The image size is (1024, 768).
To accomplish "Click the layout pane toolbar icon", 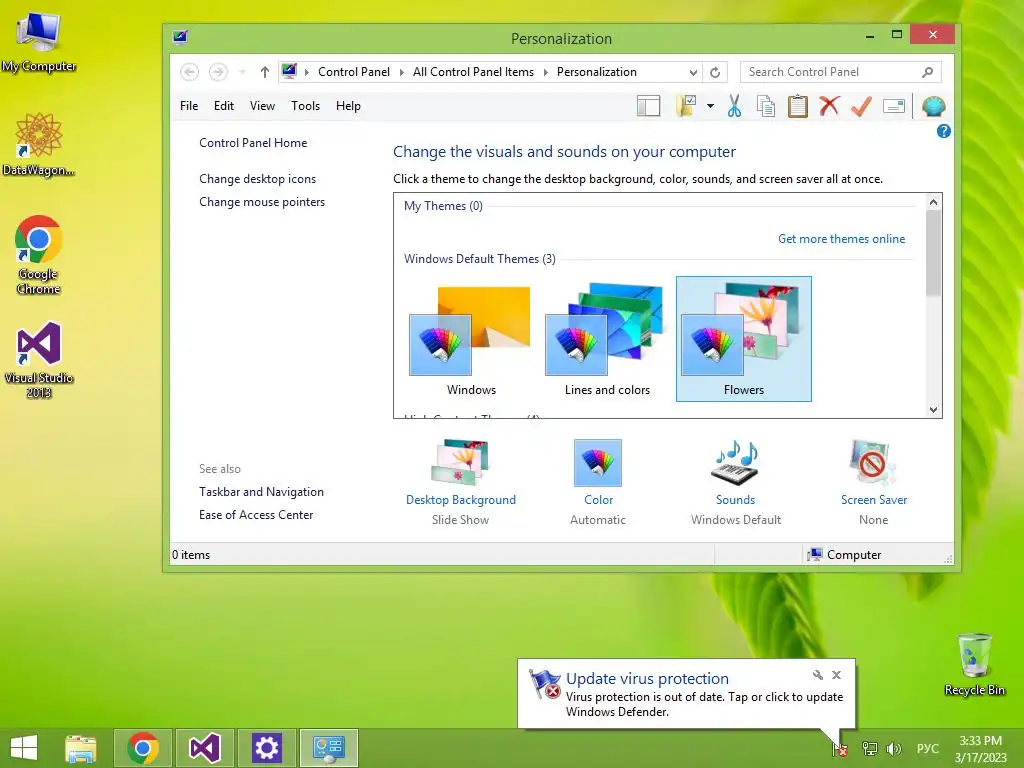I will [x=648, y=106].
